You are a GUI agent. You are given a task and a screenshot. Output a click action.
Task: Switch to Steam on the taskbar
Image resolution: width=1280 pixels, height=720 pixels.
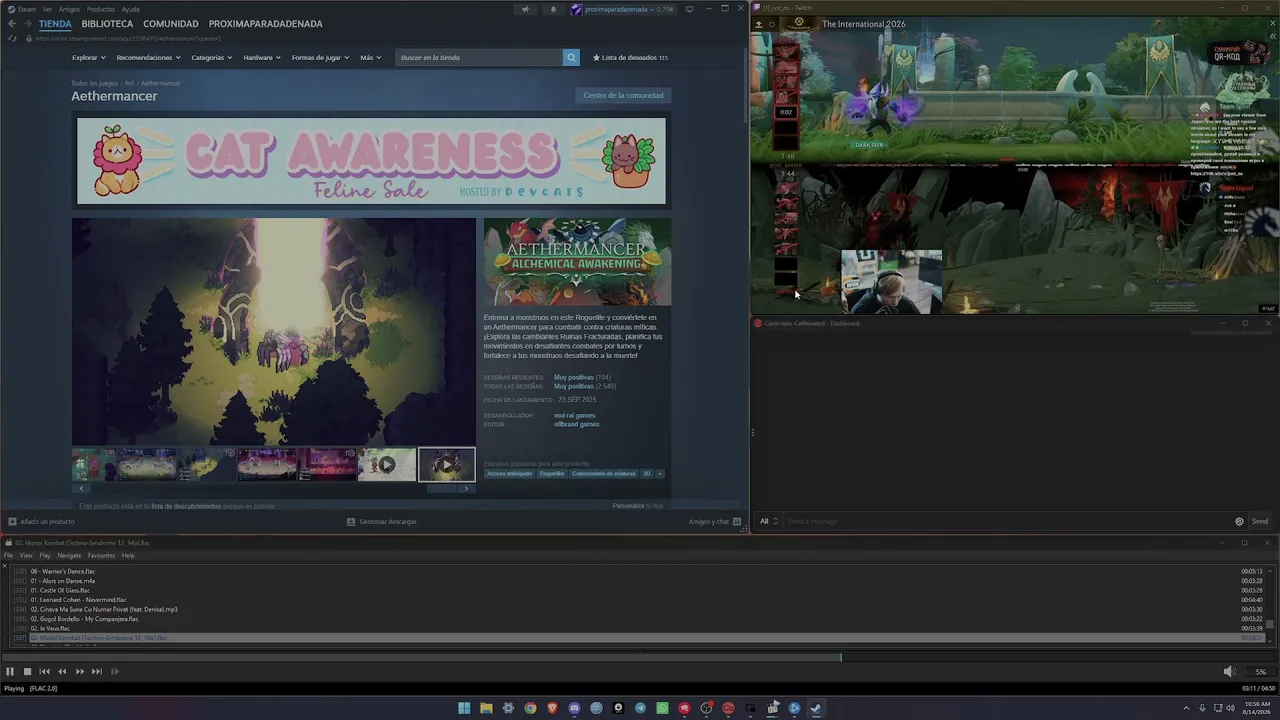(816, 708)
